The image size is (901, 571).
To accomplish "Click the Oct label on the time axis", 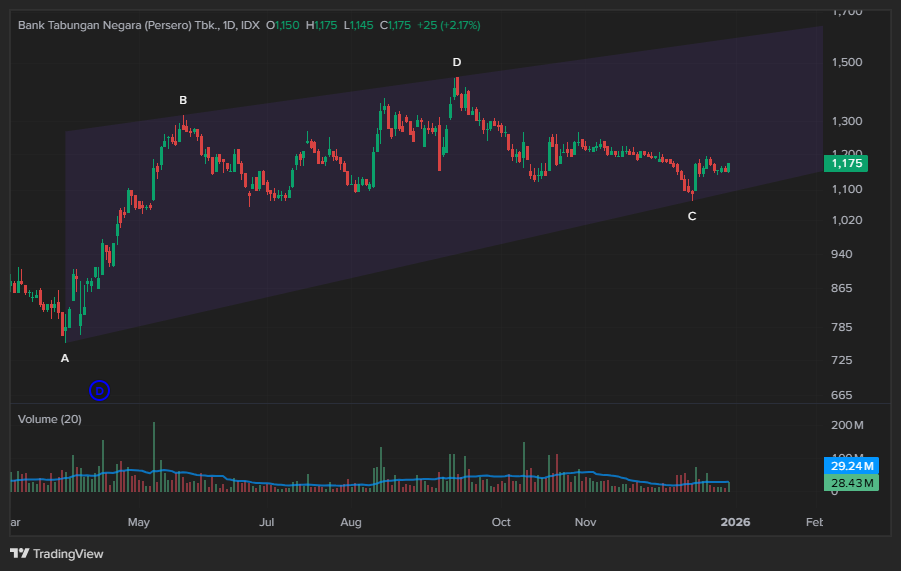I will pyautogui.click(x=501, y=522).
